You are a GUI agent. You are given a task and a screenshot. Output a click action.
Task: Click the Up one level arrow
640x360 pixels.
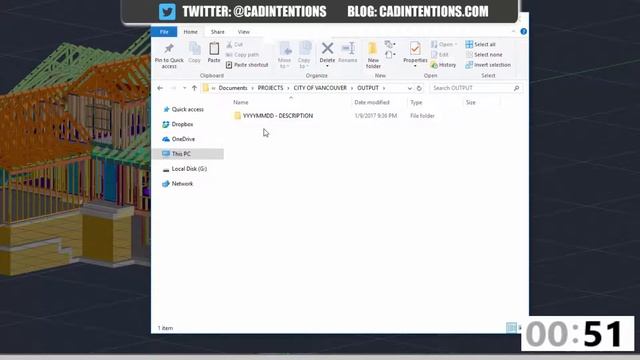pyautogui.click(x=194, y=88)
